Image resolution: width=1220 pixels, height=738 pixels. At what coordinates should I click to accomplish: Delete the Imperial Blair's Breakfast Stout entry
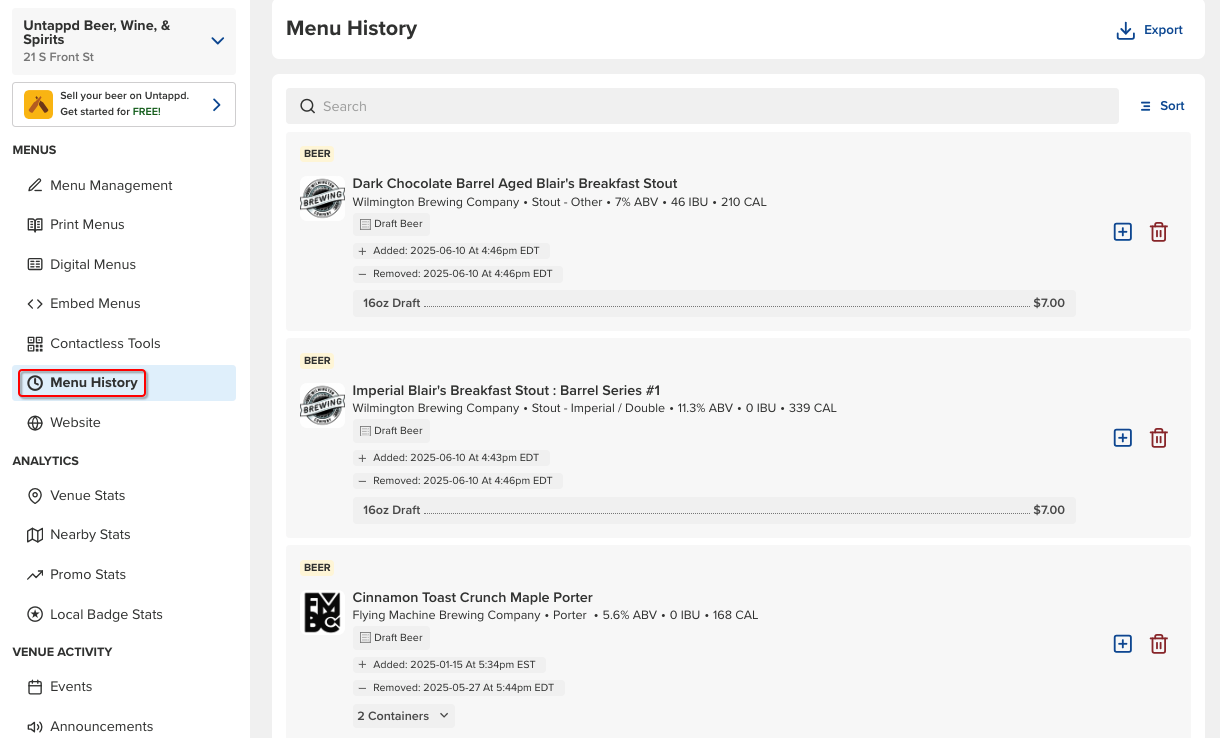tap(1158, 438)
